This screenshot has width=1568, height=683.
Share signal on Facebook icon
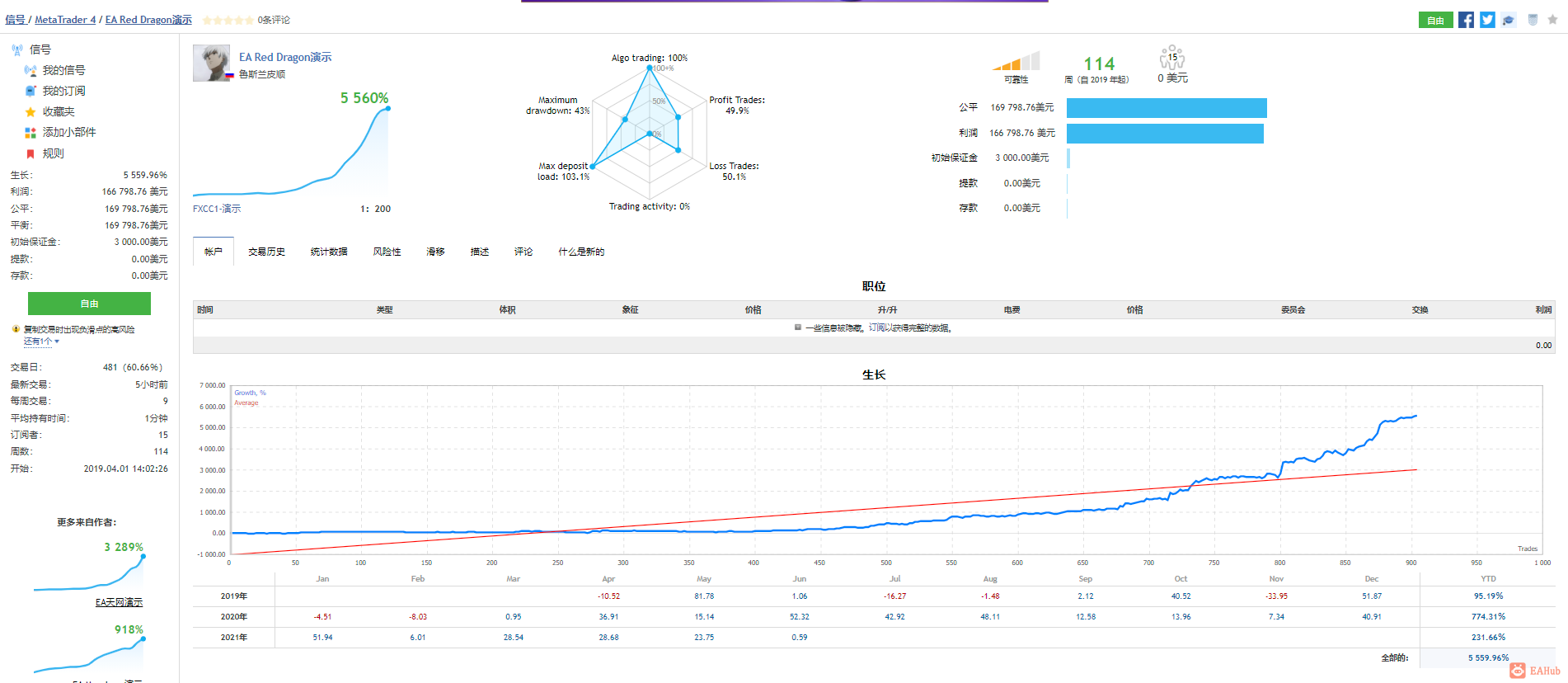(1466, 20)
